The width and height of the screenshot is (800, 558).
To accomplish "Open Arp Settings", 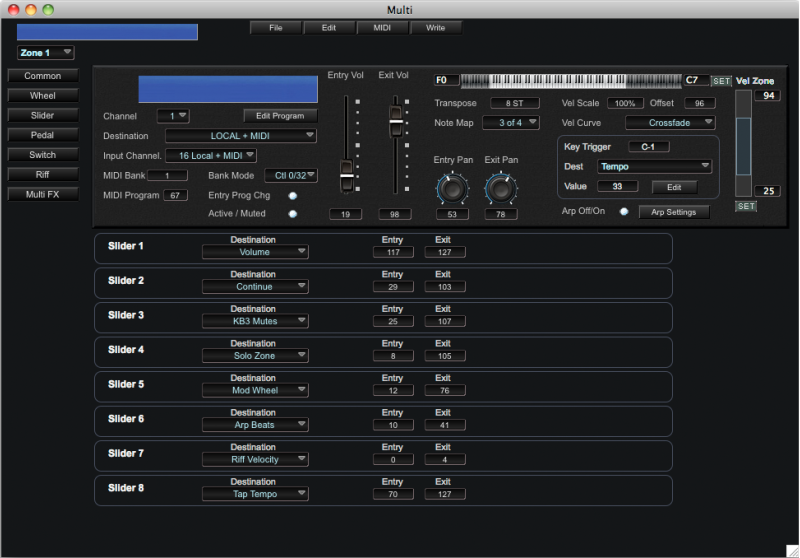I will 673,212.
